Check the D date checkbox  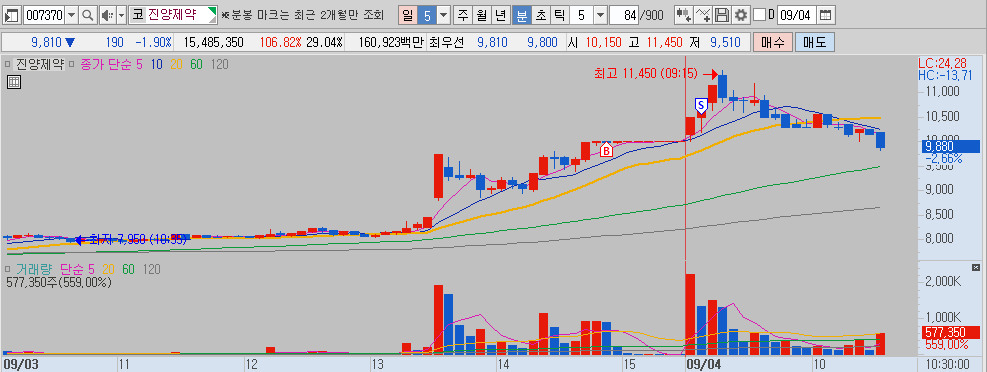[x=760, y=14]
